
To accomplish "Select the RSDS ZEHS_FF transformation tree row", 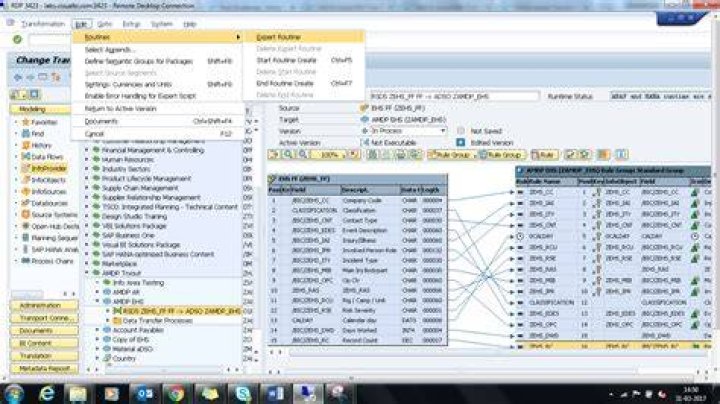I will 177,311.
